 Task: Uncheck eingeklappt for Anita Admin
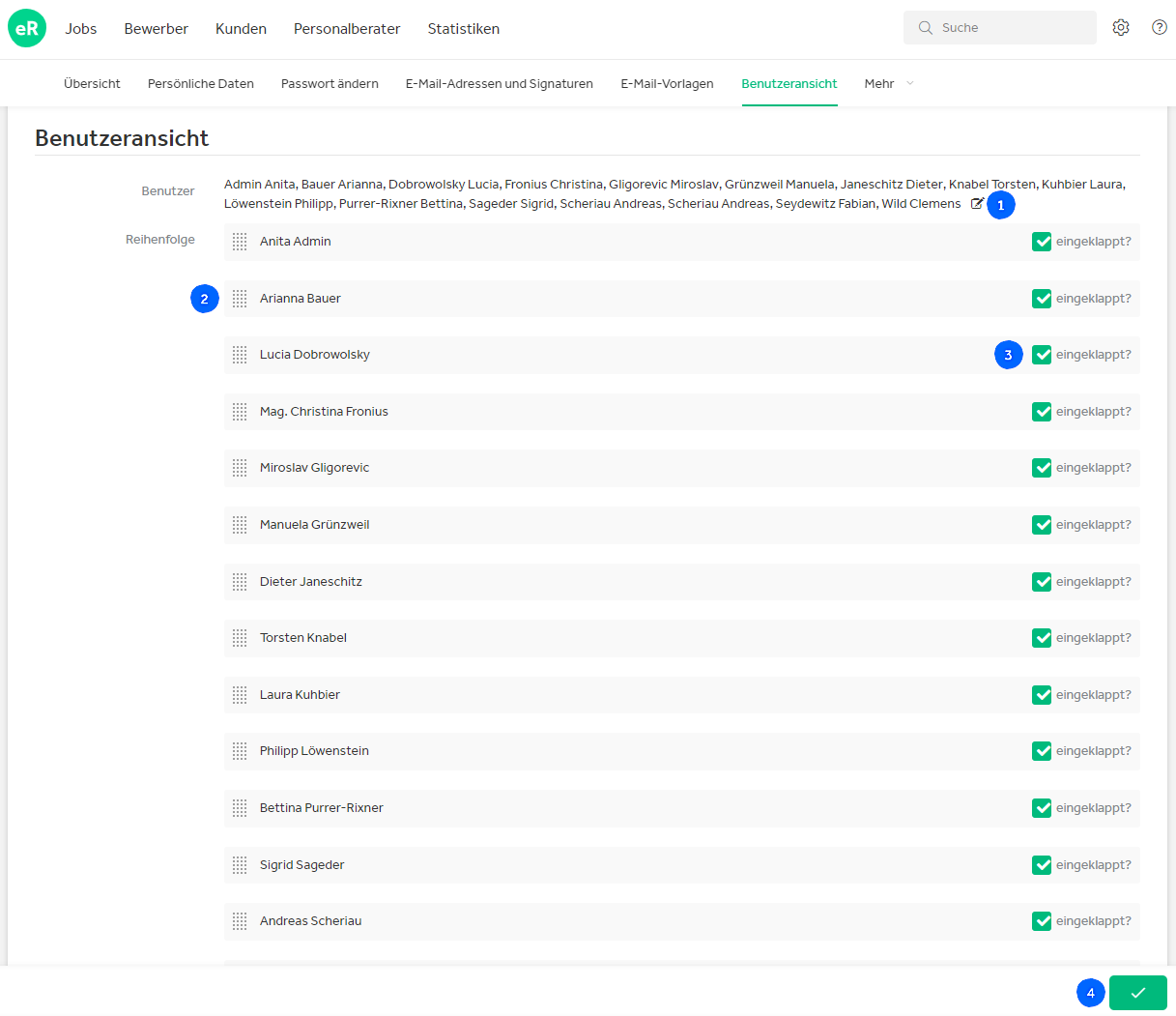[1042, 242]
